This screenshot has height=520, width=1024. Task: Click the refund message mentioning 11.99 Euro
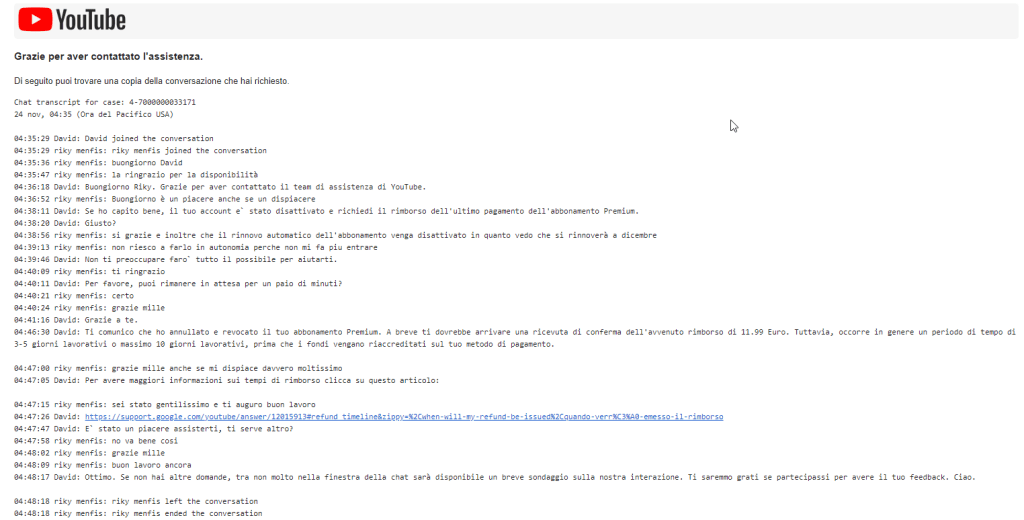500,331
